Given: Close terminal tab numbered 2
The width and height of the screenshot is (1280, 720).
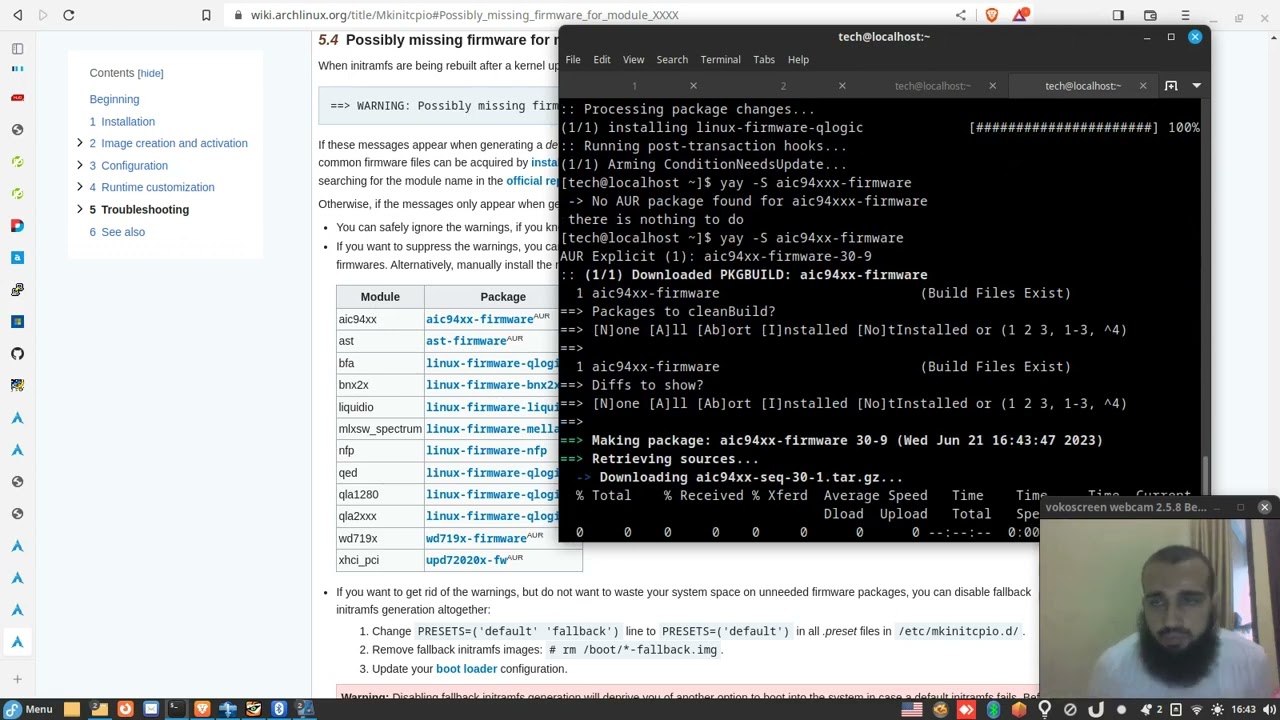Looking at the screenshot, I should (x=842, y=86).
